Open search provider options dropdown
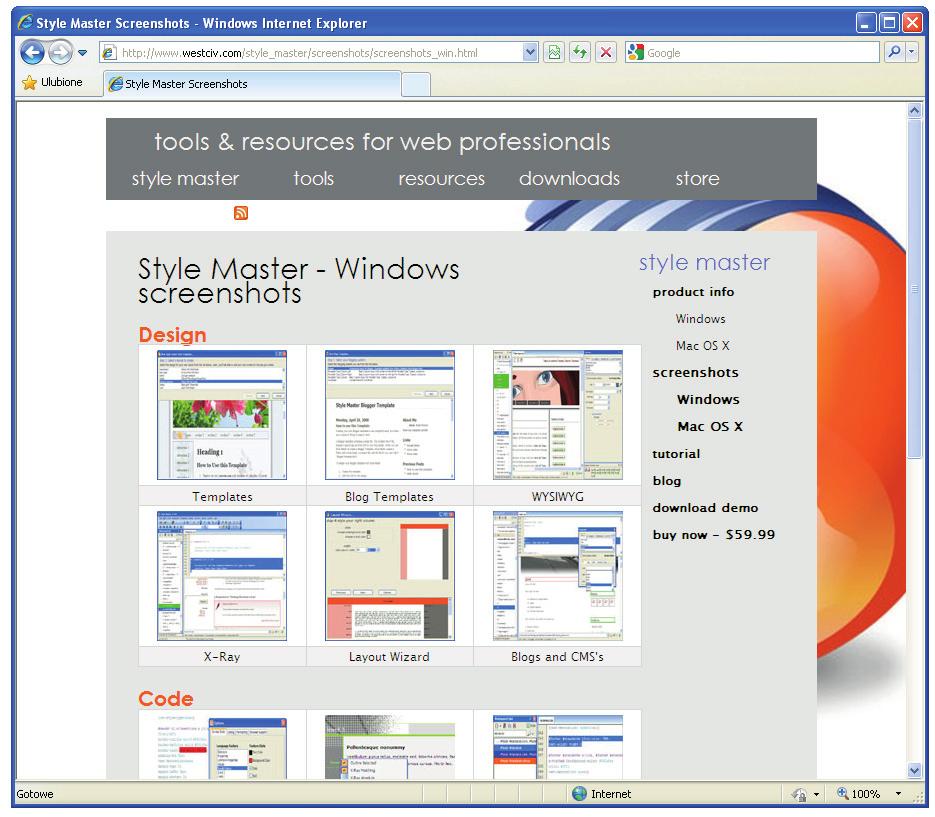 pyautogui.click(x=912, y=52)
